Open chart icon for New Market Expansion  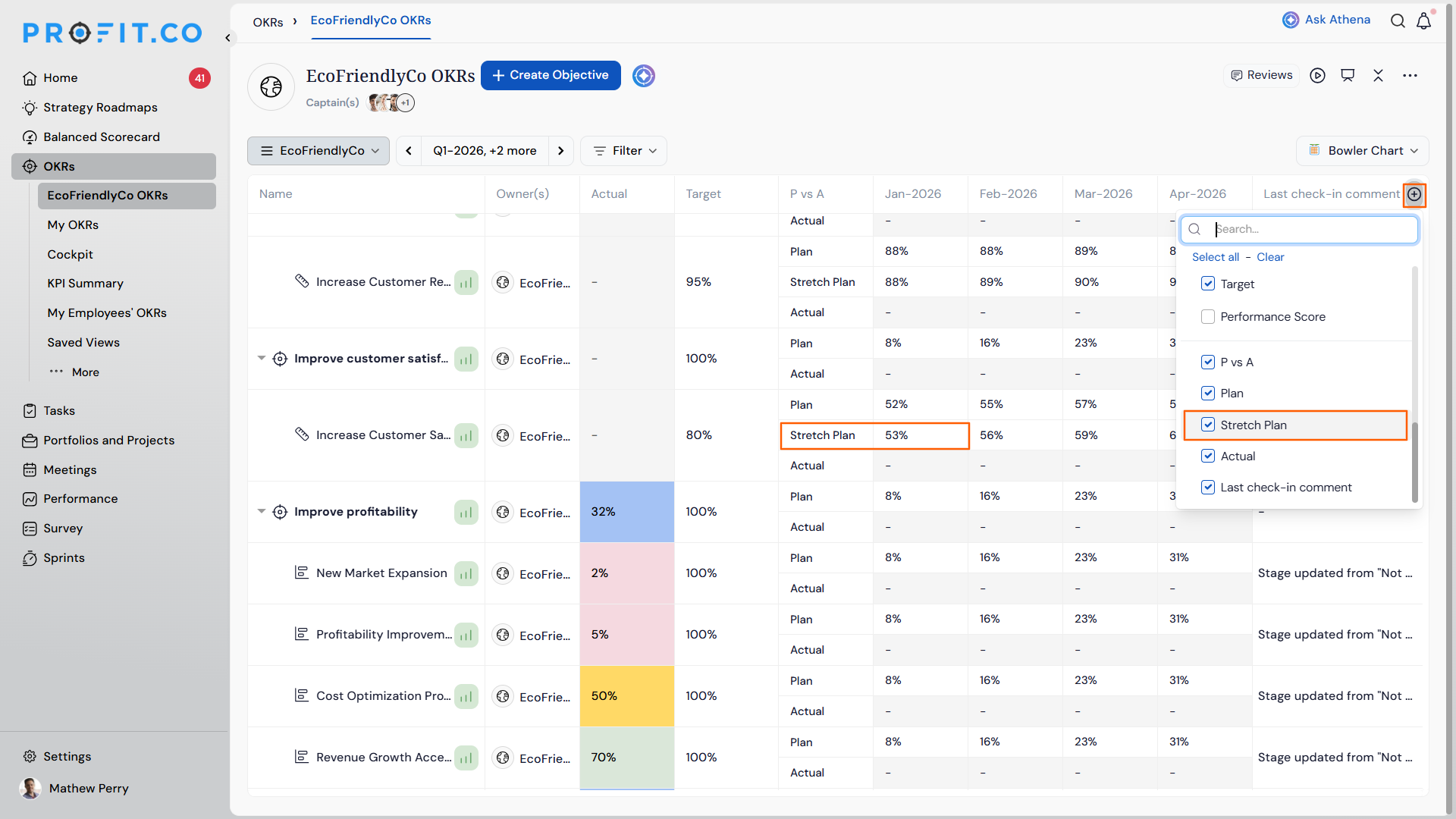(x=466, y=574)
